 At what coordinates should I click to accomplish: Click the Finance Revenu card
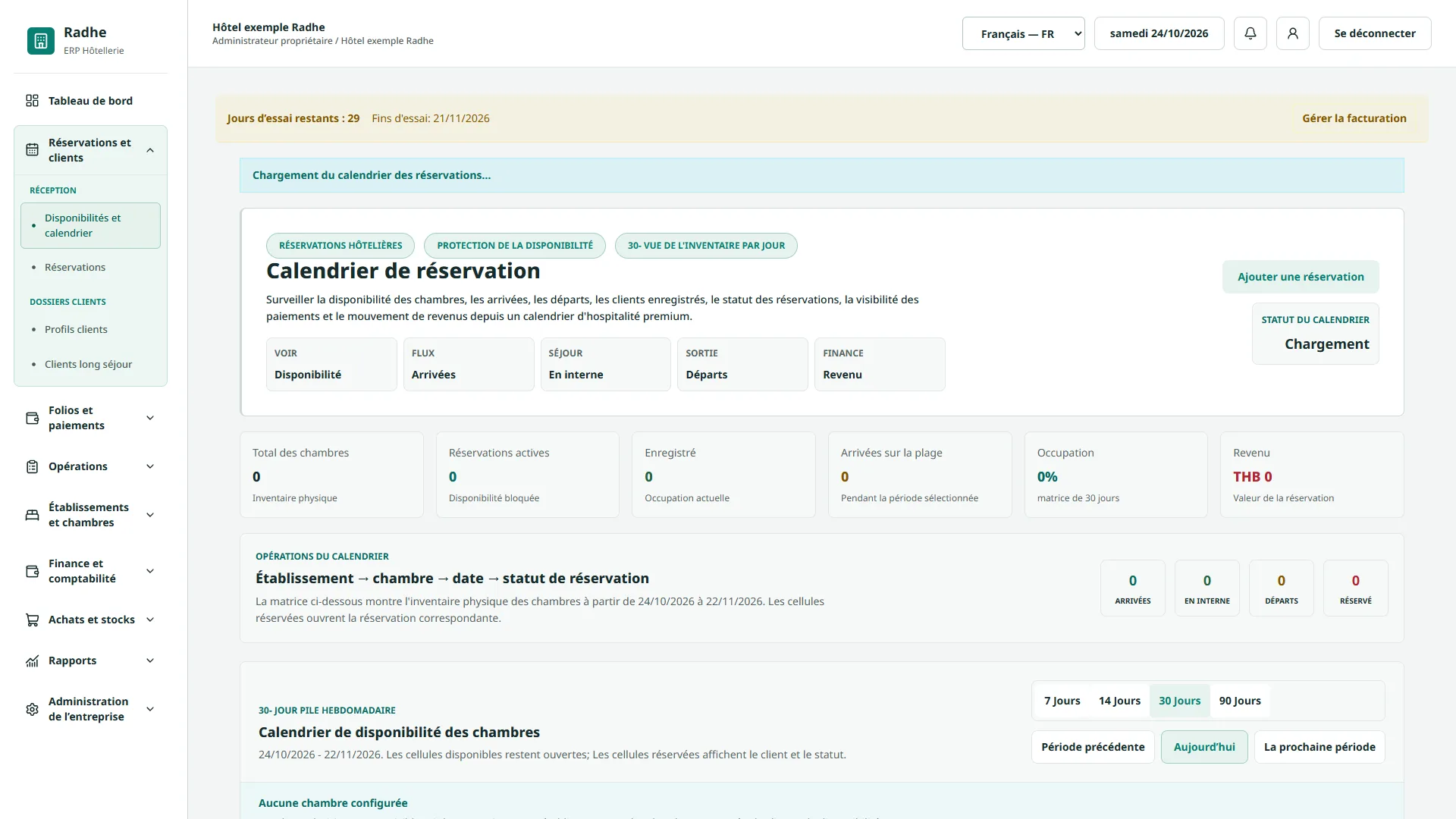pos(880,364)
